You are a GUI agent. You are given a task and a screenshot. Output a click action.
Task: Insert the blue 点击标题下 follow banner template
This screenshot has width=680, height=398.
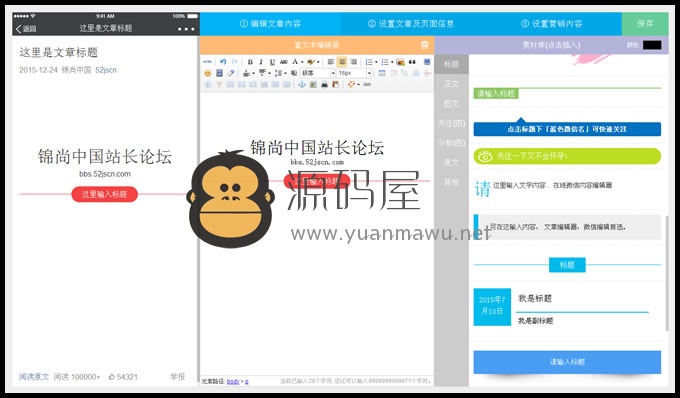click(567, 129)
